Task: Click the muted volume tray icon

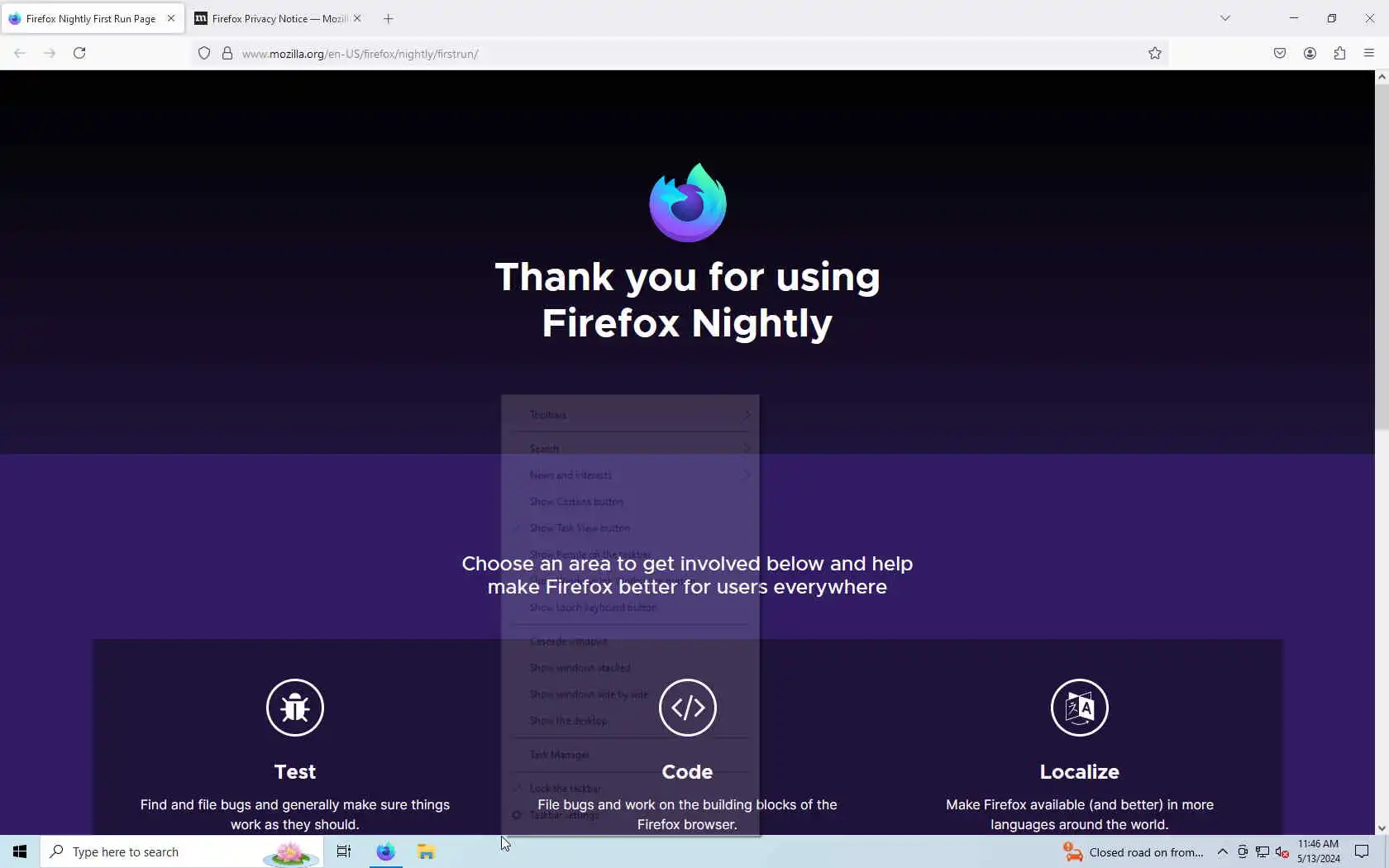Action: coord(1282,852)
